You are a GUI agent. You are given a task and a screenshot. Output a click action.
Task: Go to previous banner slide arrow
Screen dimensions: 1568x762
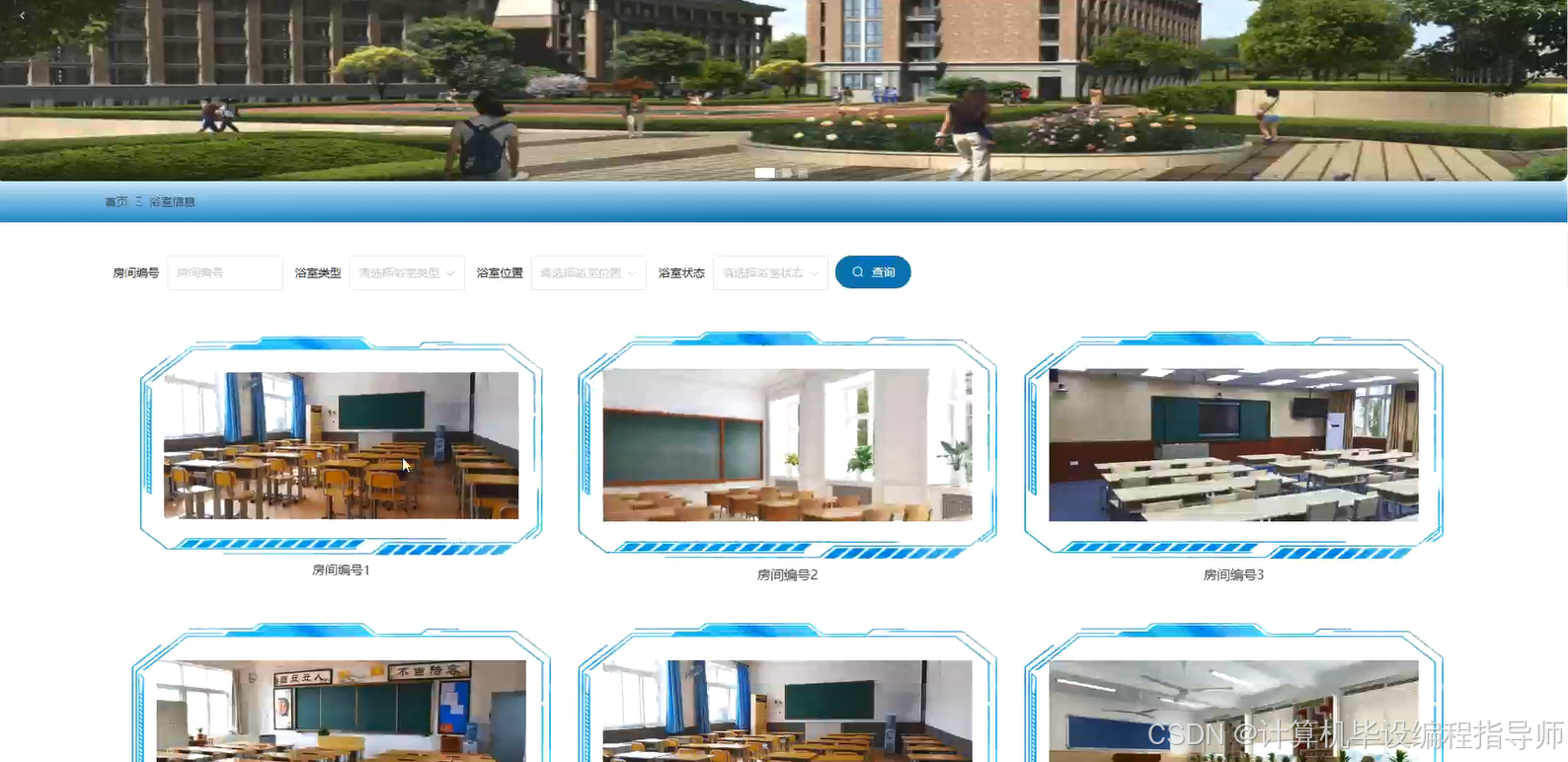click(x=22, y=16)
